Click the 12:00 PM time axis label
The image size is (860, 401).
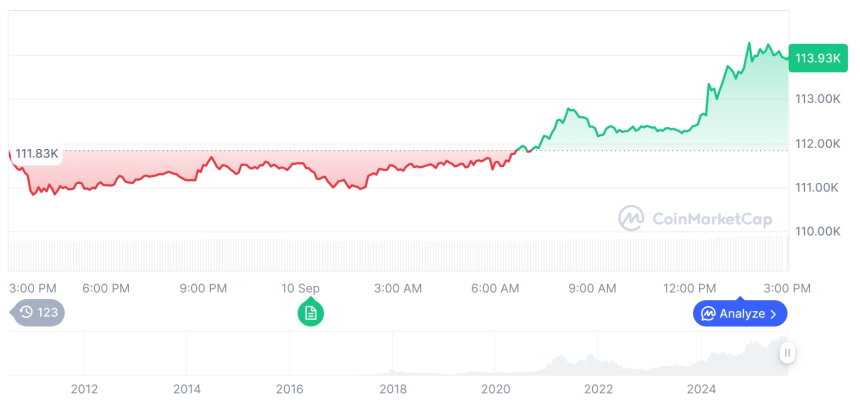click(692, 288)
